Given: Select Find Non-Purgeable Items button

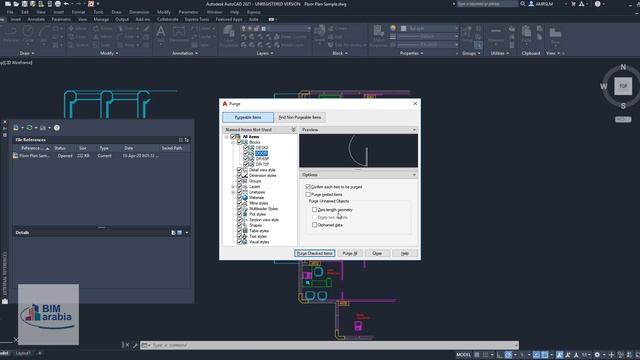Looking at the screenshot, I should point(300,118).
